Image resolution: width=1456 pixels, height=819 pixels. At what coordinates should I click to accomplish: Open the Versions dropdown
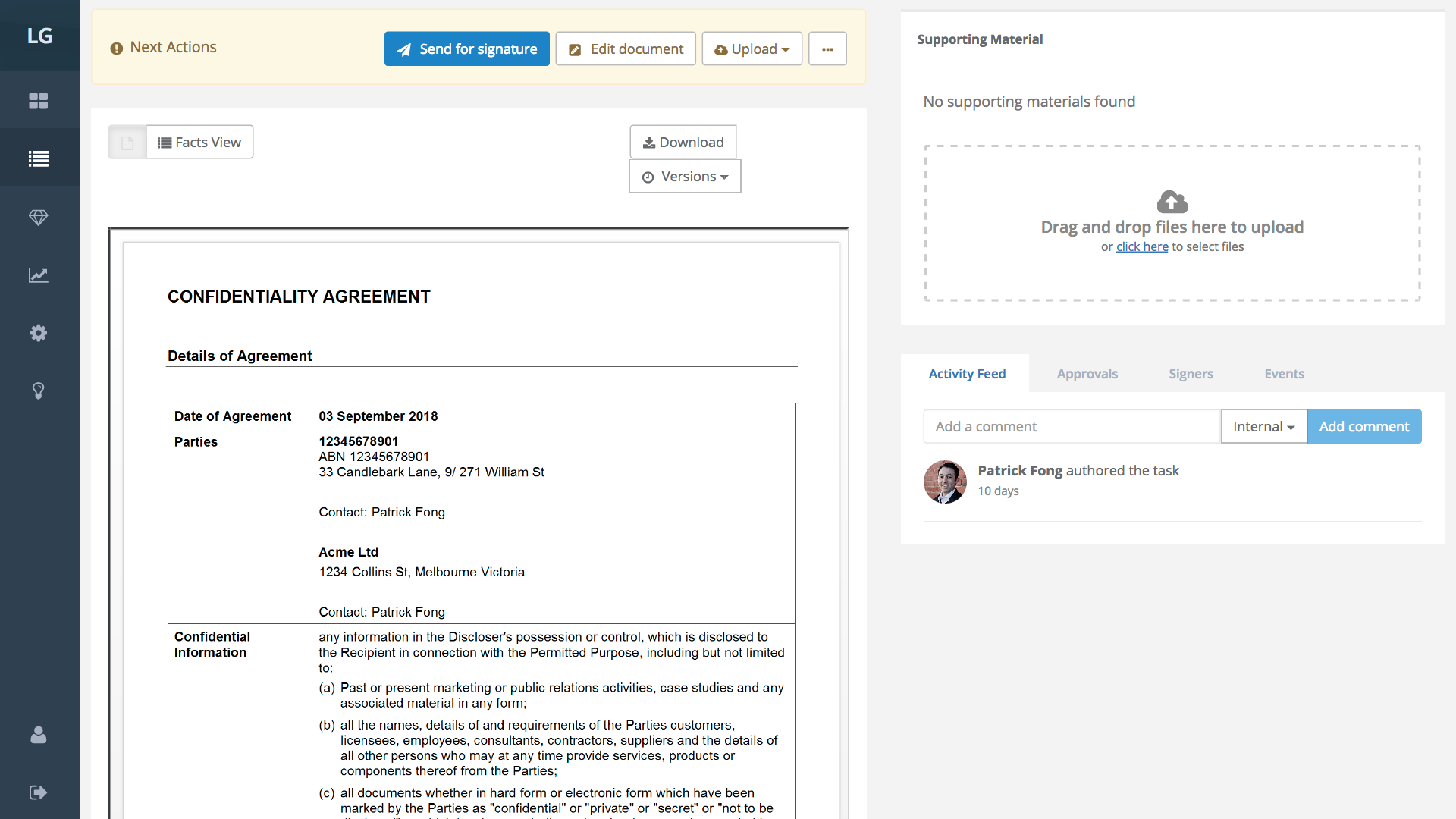tap(685, 177)
